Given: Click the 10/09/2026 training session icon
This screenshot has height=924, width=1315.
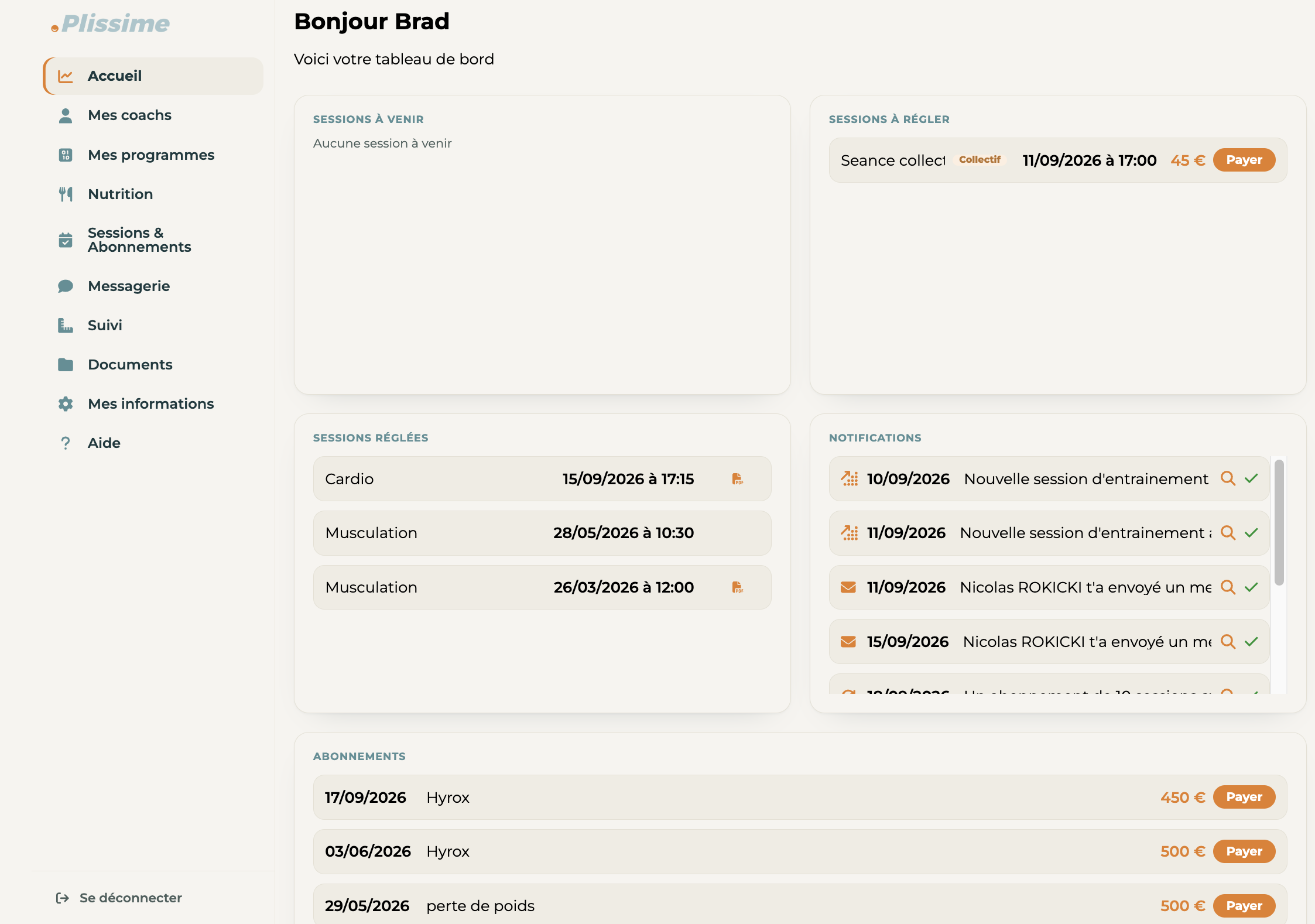Looking at the screenshot, I should (850, 479).
